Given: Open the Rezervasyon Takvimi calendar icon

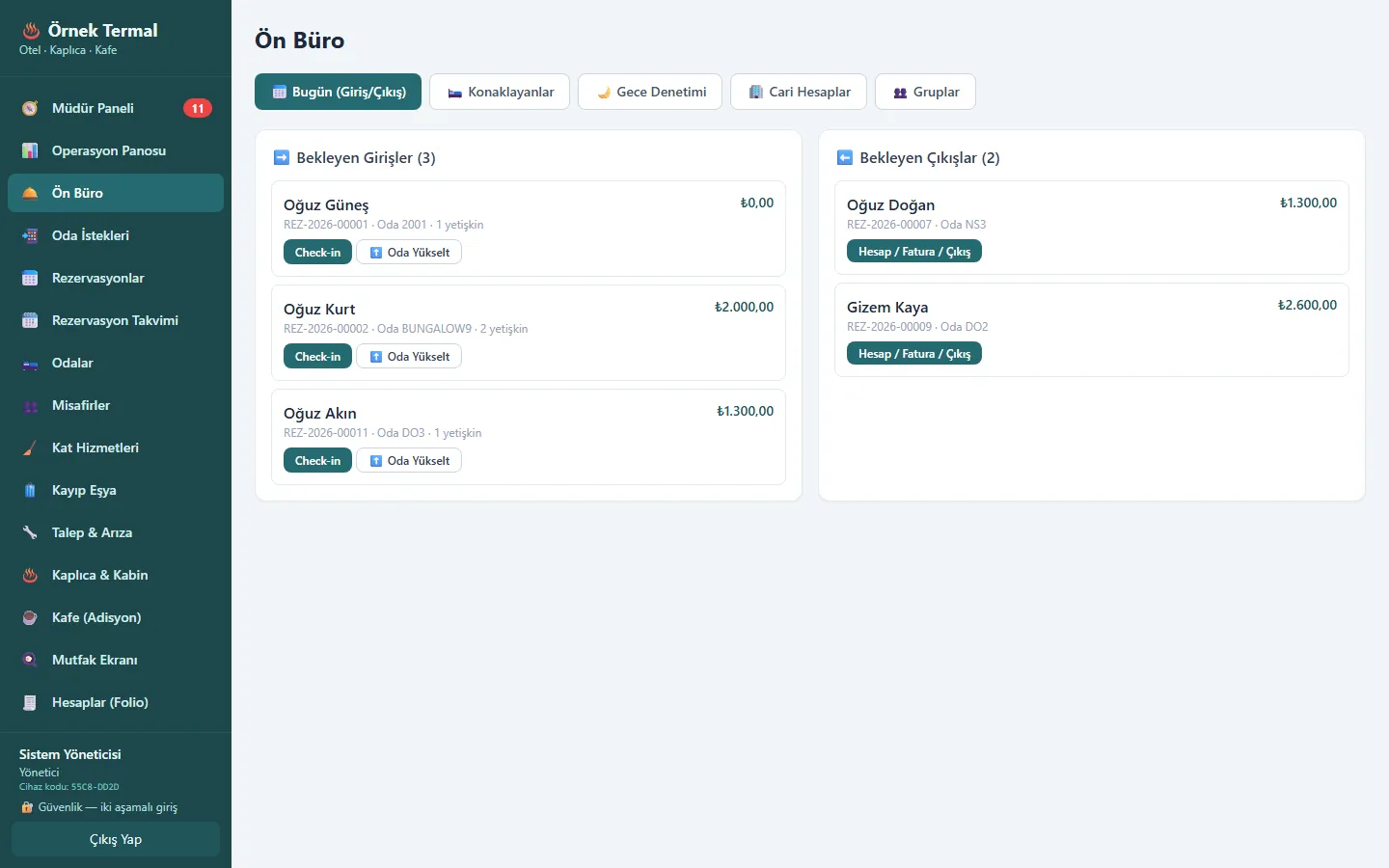Looking at the screenshot, I should tap(30, 320).
